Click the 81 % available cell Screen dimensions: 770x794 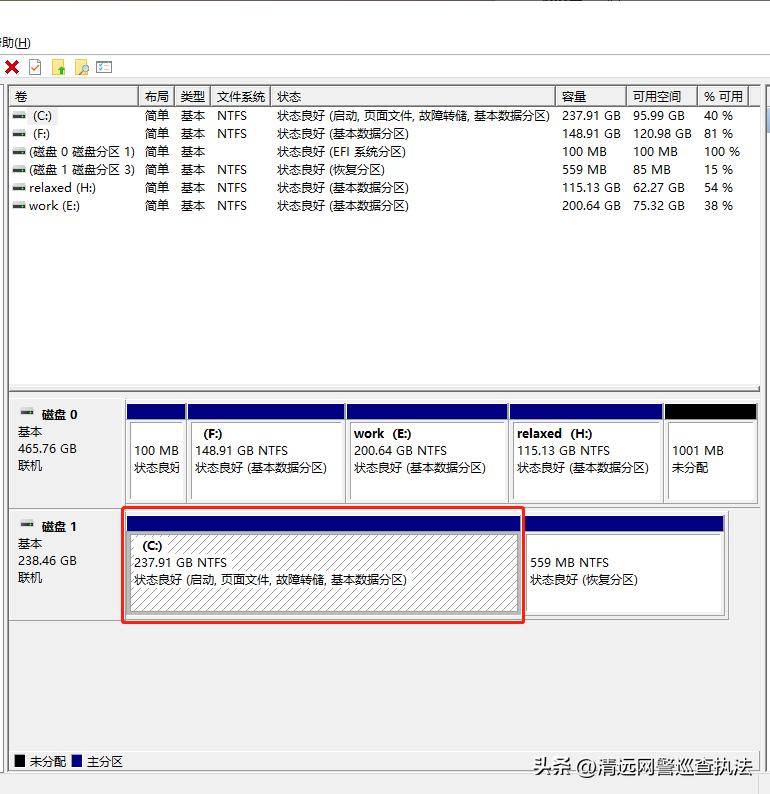[x=718, y=134]
